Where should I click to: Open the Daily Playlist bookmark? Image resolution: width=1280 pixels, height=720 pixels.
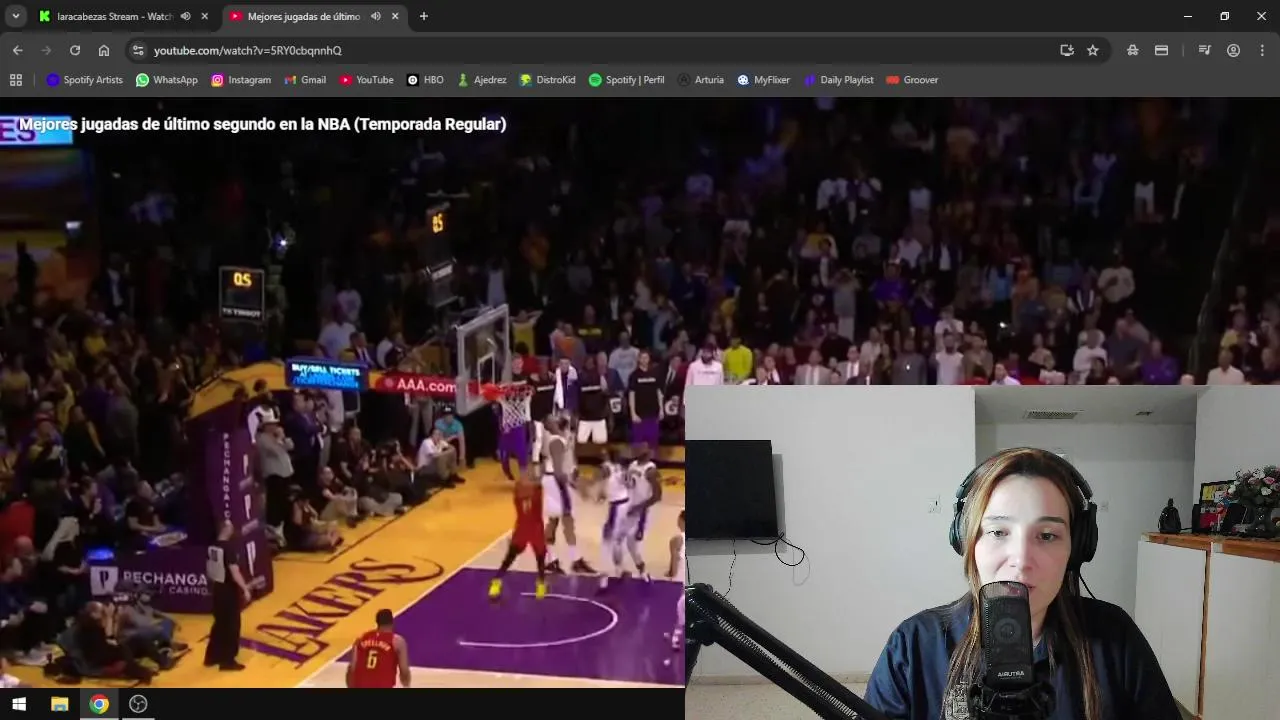(x=838, y=80)
